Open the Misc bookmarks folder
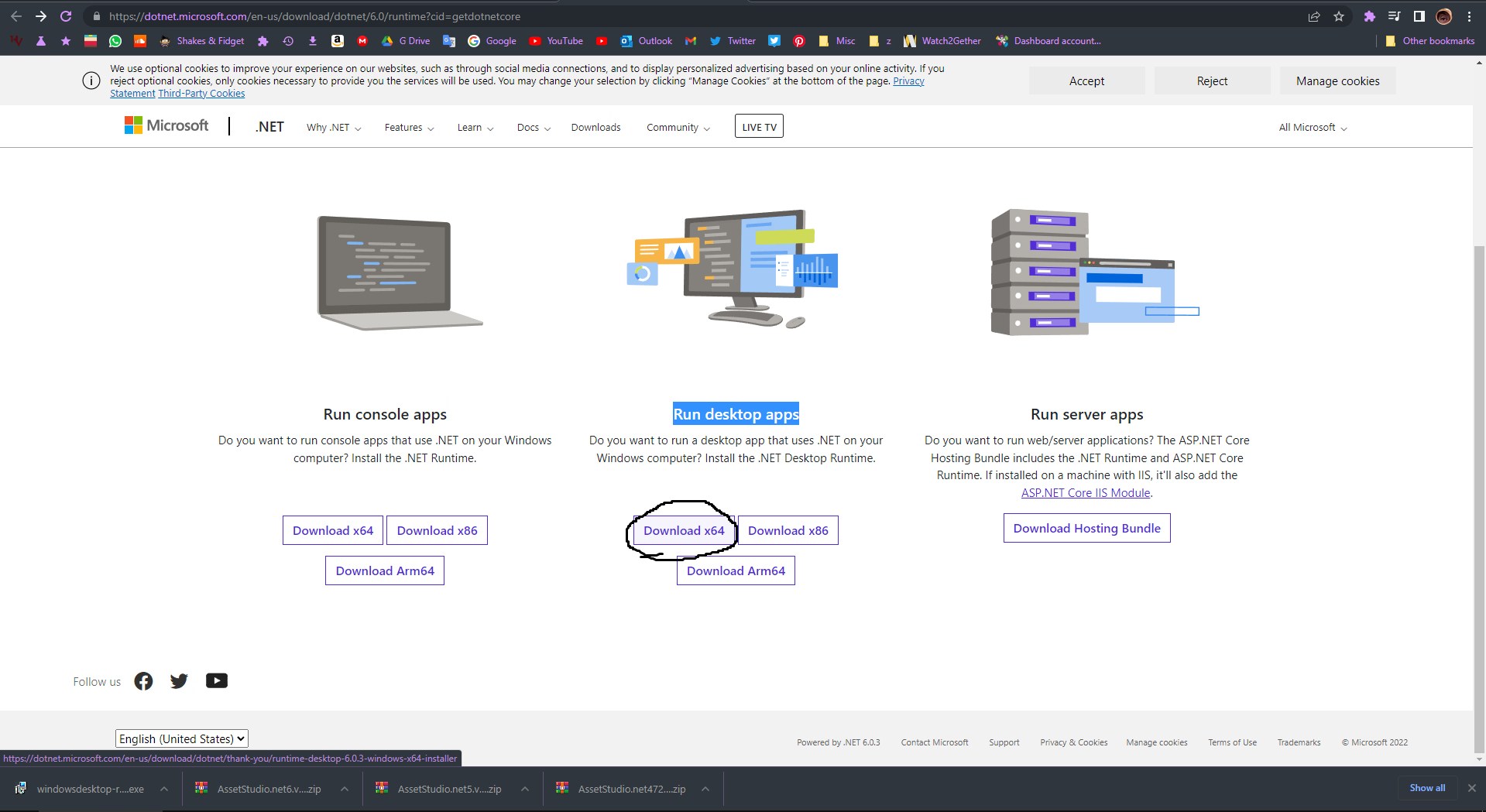The width and height of the screenshot is (1486, 812). click(x=836, y=41)
